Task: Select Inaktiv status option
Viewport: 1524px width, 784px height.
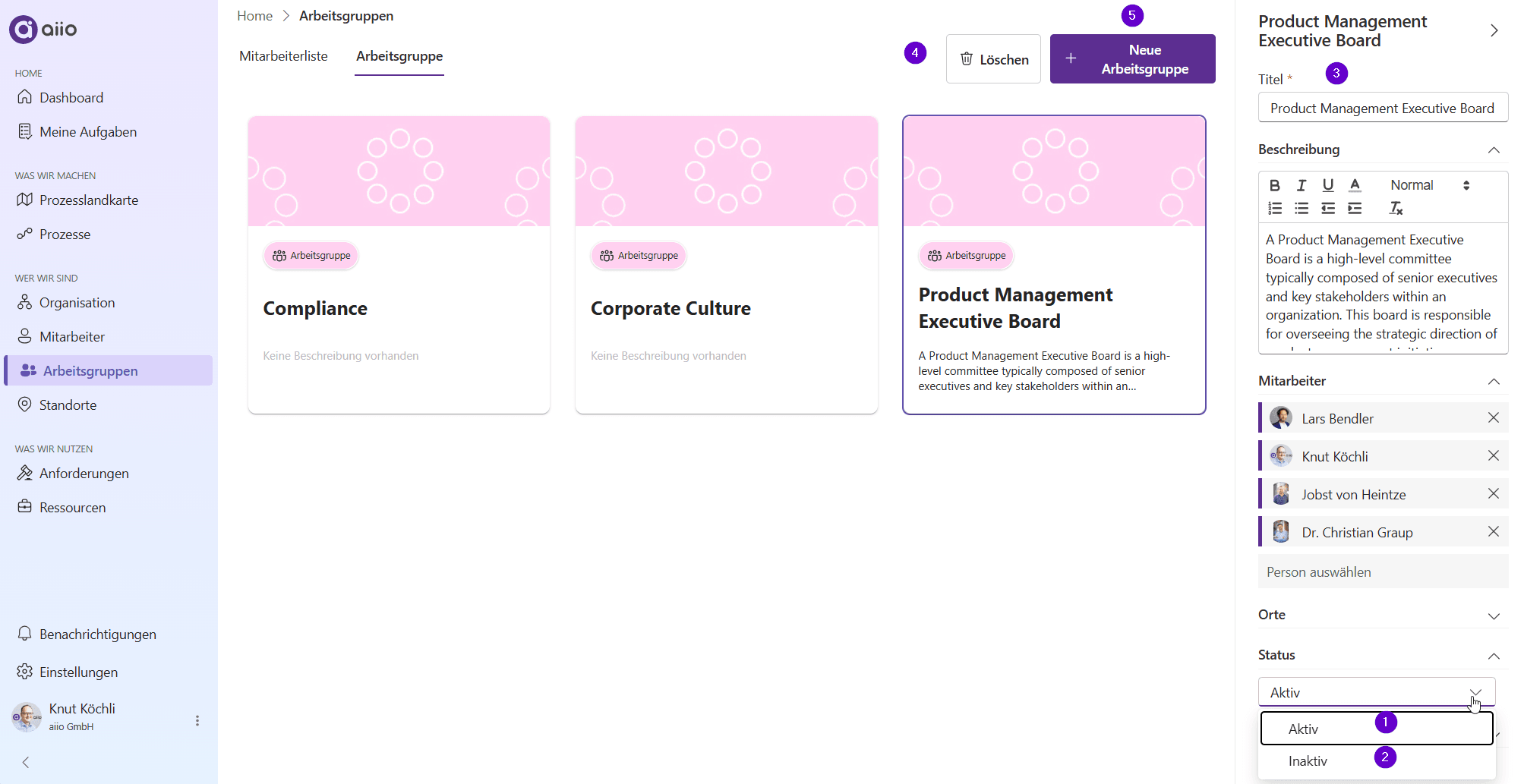Action: (x=1377, y=761)
